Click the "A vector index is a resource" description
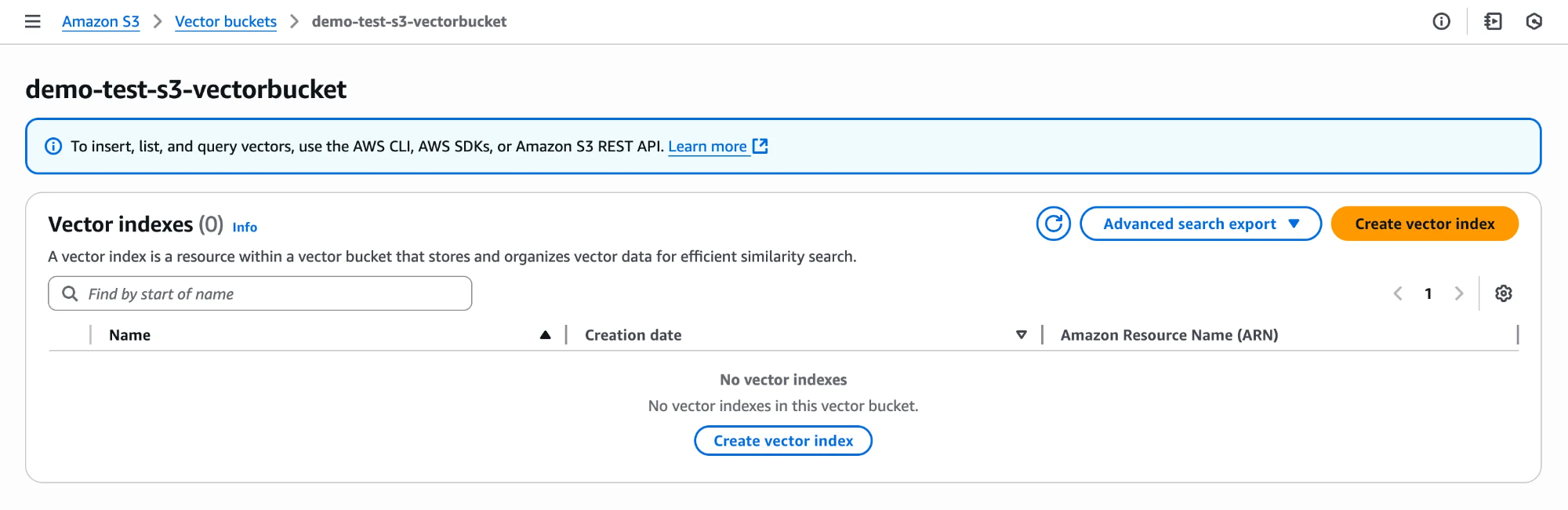1568x510 pixels. [x=452, y=257]
